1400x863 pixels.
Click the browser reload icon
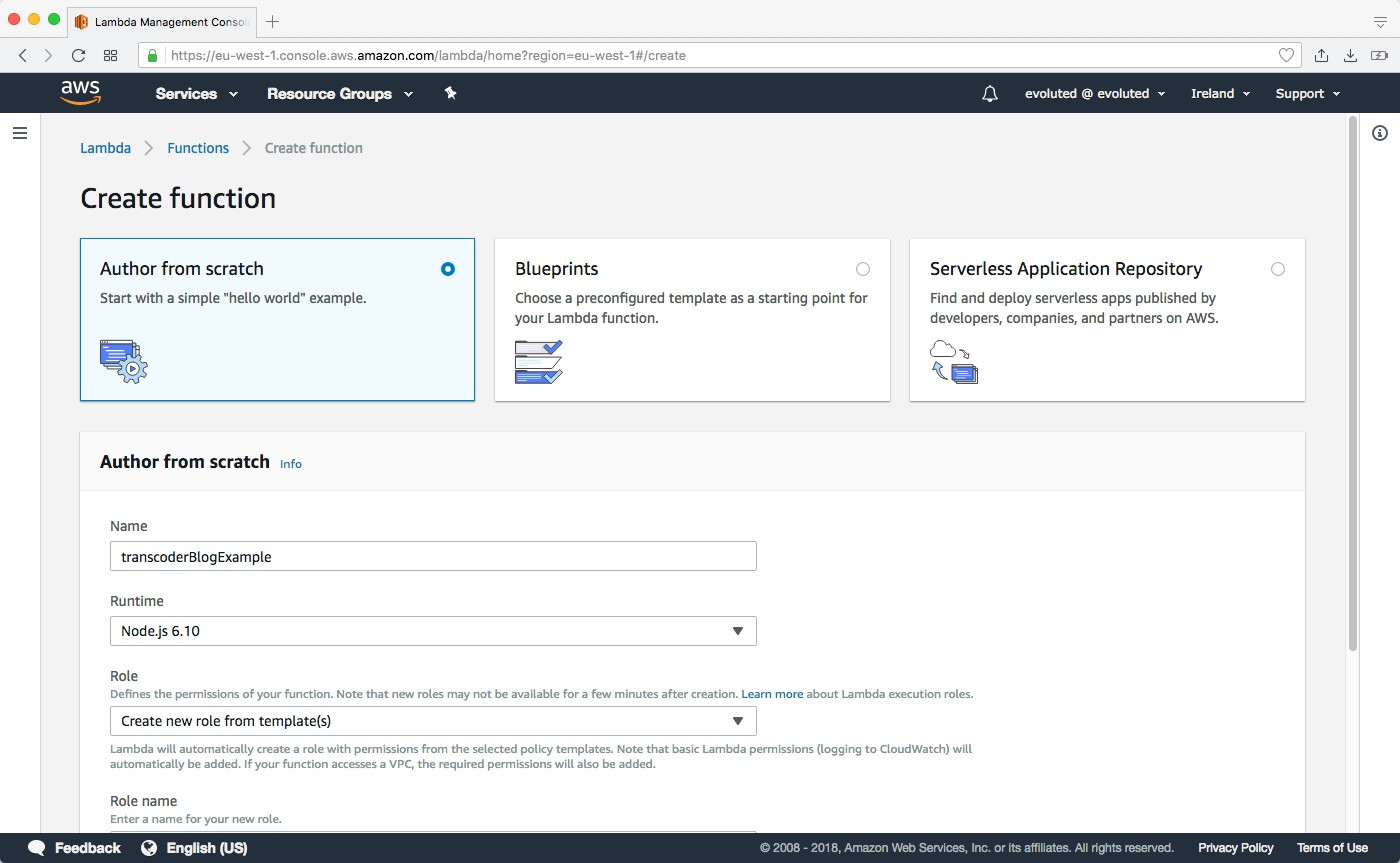click(78, 56)
